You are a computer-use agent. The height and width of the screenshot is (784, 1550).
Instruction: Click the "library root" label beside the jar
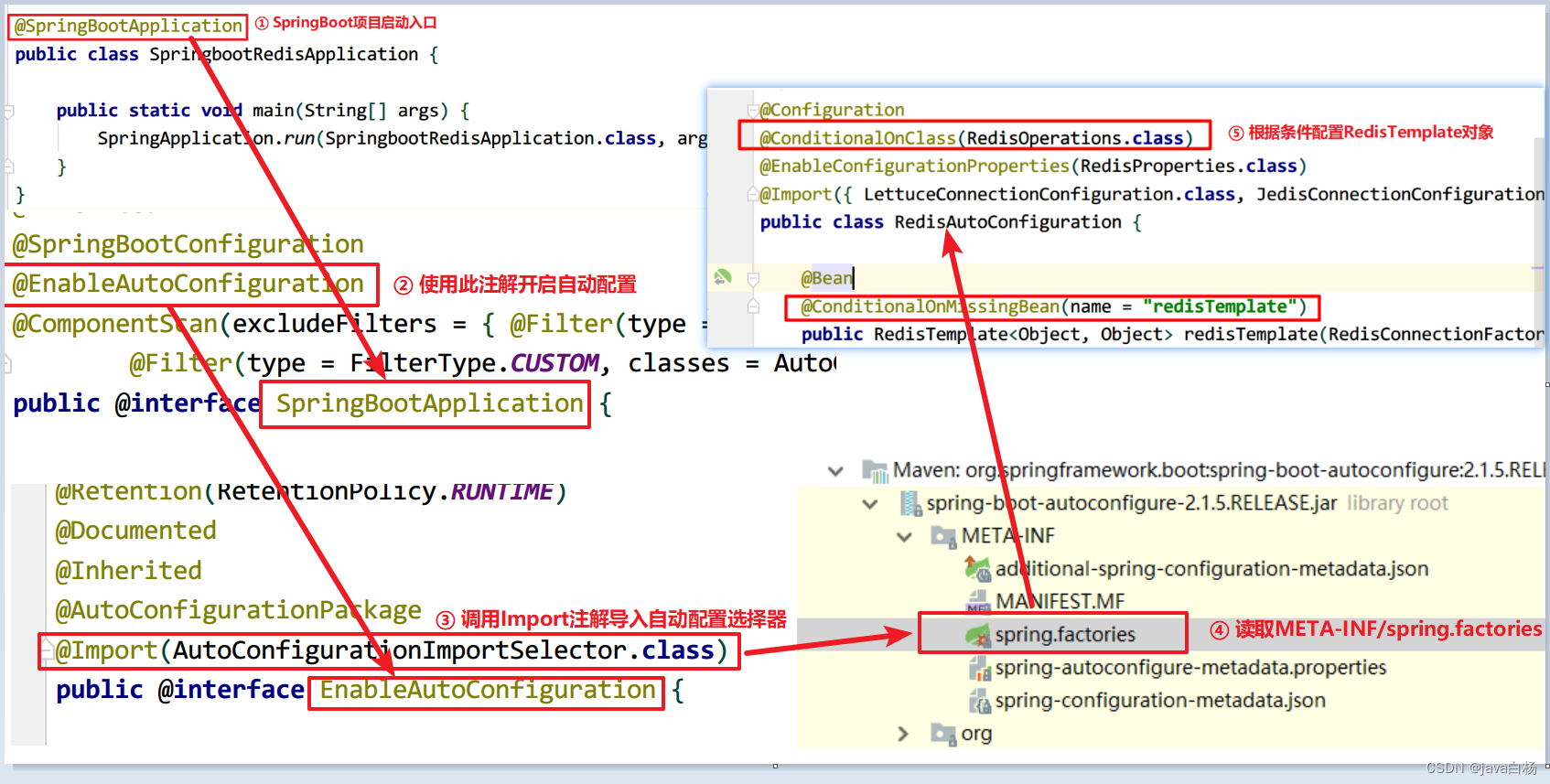(x=1397, y=503)
